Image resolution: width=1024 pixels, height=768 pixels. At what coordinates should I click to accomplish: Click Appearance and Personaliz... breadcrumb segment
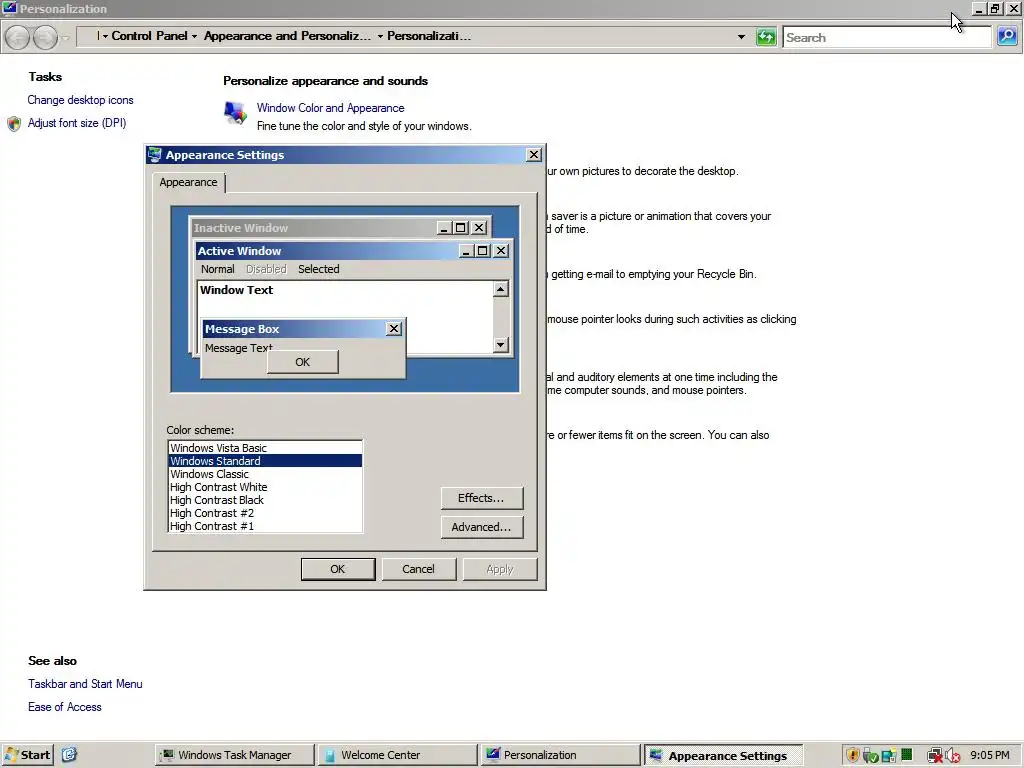click(287, 36)
